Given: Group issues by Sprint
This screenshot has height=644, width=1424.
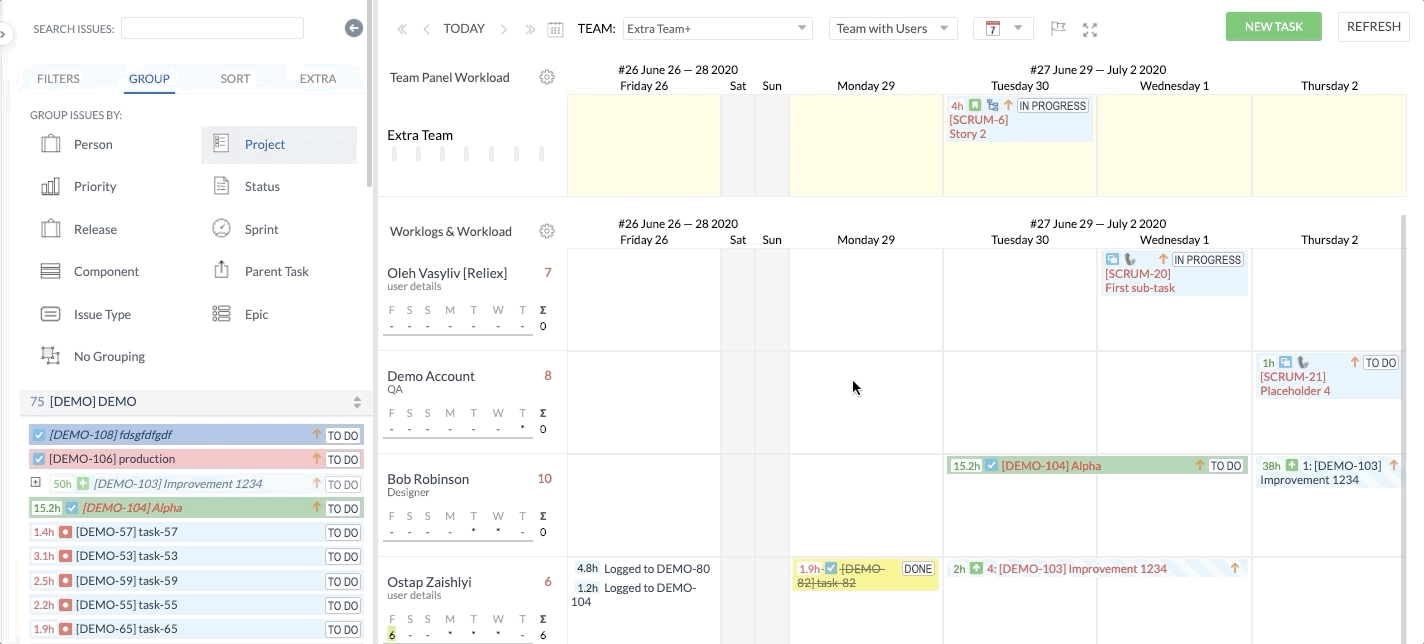Looking at the screenshot, I should pyautogui.click(x=261, y=229).
